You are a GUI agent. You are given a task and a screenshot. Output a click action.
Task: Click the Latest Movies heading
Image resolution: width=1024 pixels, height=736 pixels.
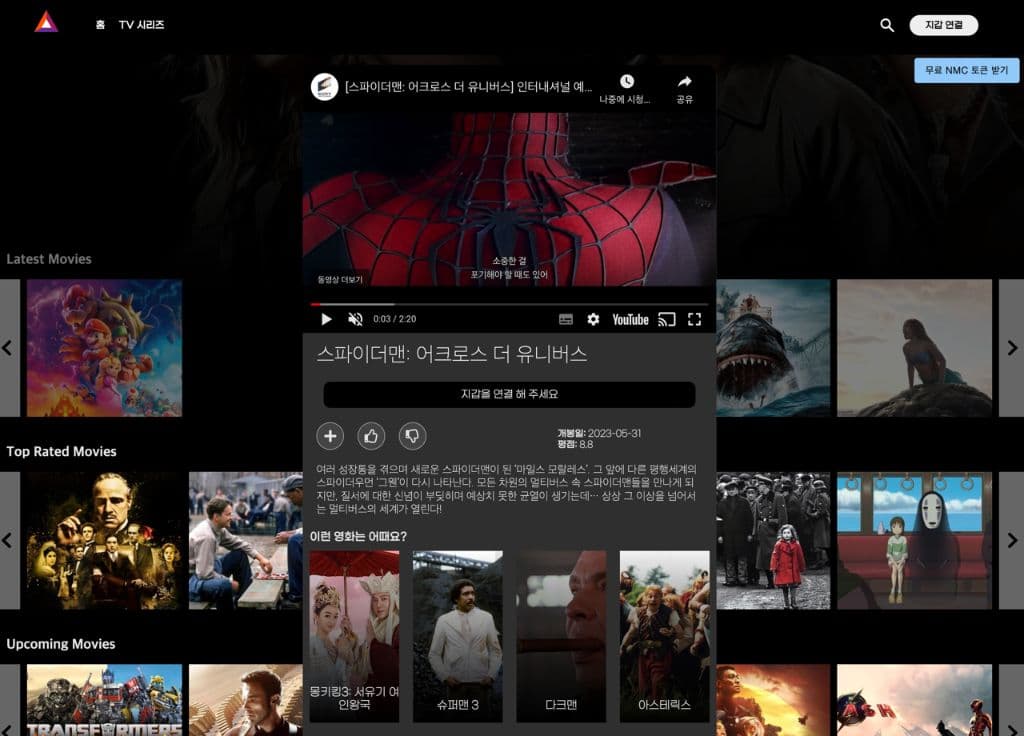pyautogui.click(x=49, y=259)
